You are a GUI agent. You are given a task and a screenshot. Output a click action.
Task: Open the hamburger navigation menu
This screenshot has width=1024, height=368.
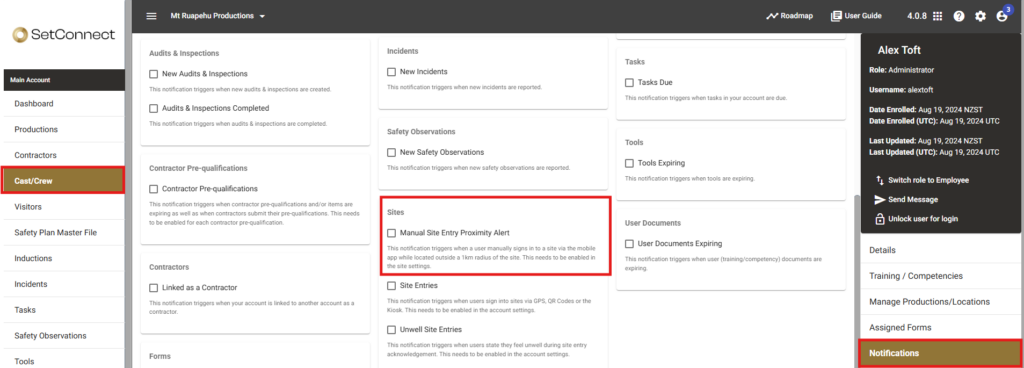152,16
